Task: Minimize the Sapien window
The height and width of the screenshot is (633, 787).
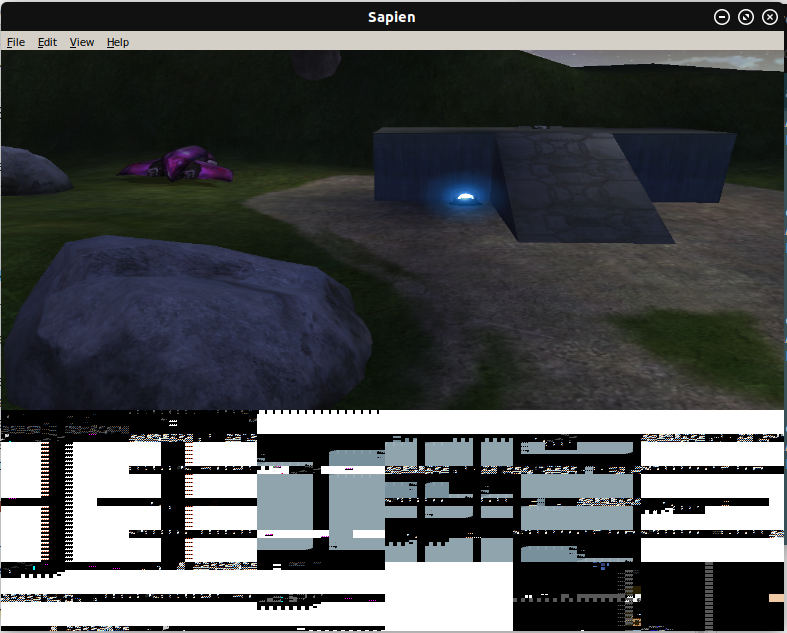Action: coord(722,17)
